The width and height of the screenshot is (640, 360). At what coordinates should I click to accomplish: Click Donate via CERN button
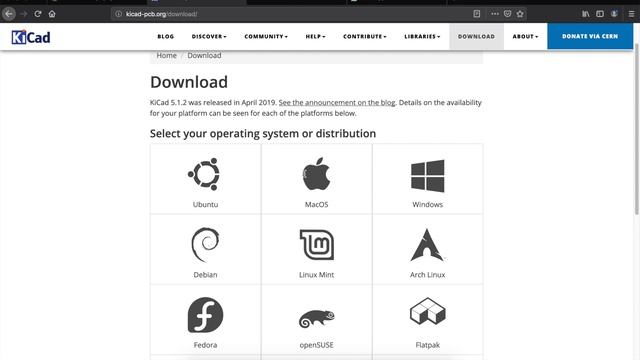(590, 36)
